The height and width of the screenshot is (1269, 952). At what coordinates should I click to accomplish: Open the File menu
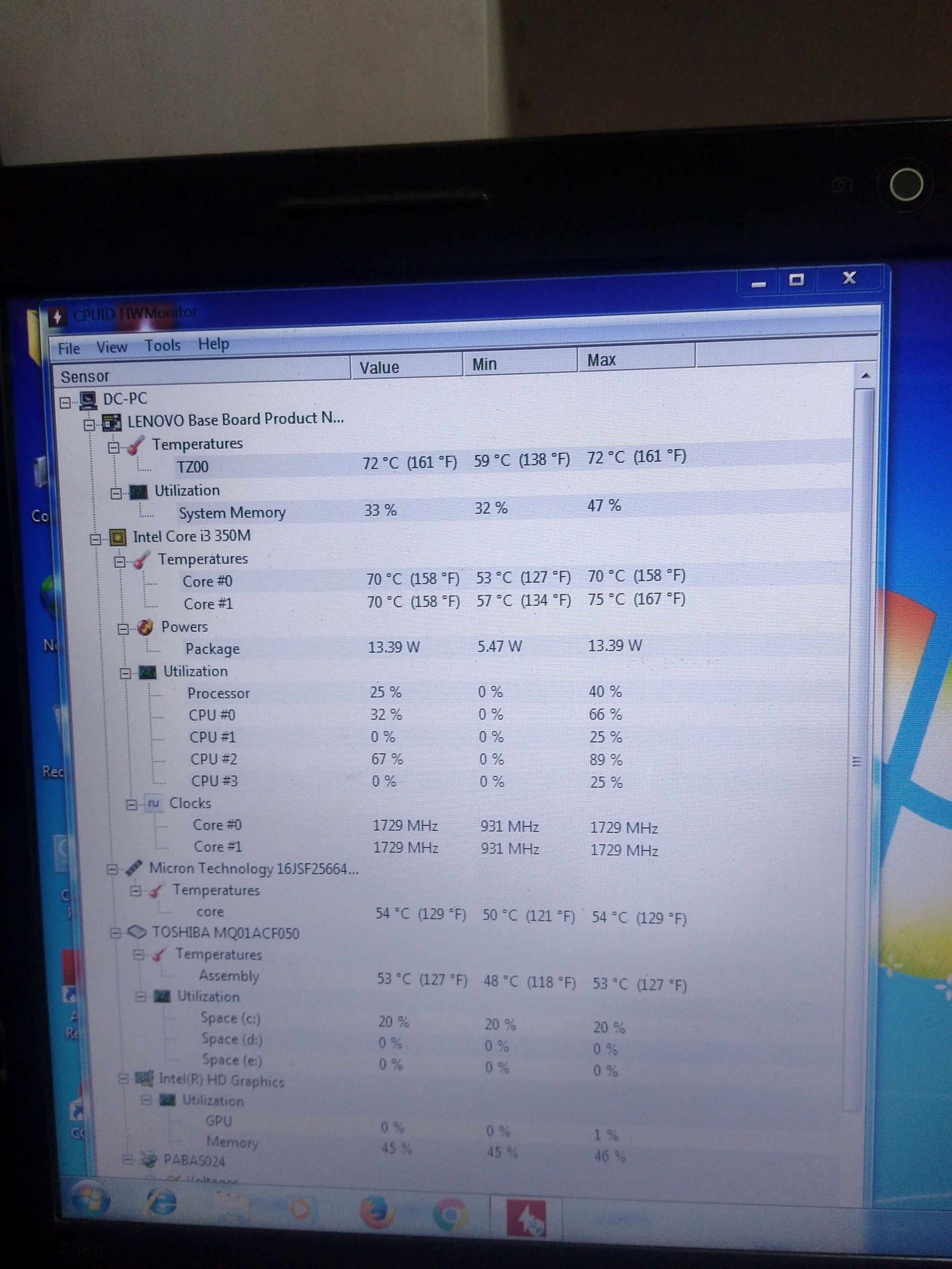tap(69, 349)
